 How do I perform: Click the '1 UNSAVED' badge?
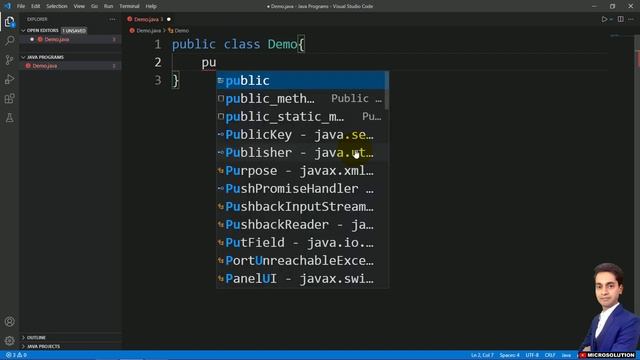[74, 31]
